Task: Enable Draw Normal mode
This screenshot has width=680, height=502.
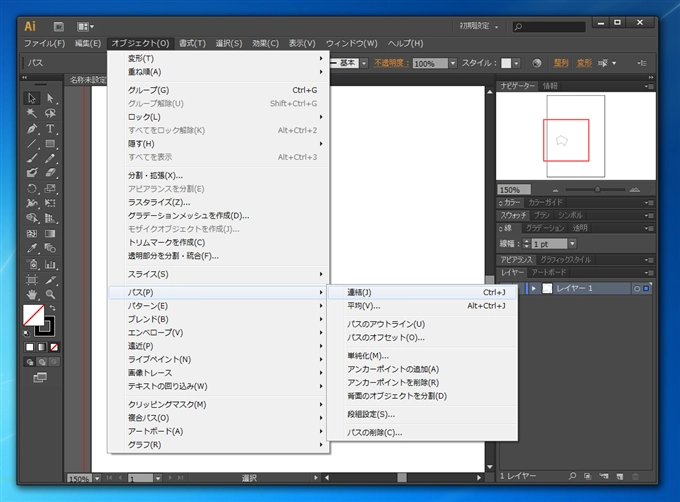Action: click(30, 362)
